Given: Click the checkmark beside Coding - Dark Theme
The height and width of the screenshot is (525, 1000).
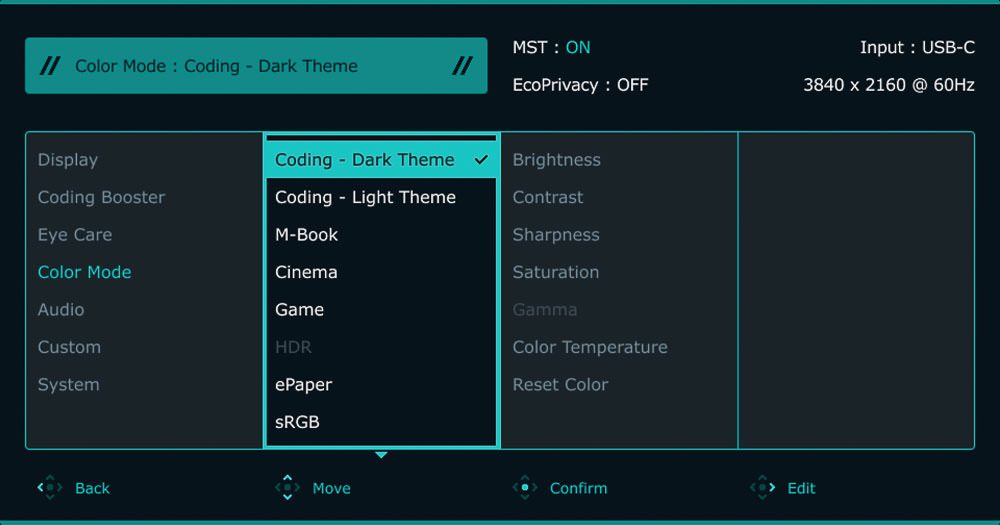Looking at the screenshot, I should point(481,160).
